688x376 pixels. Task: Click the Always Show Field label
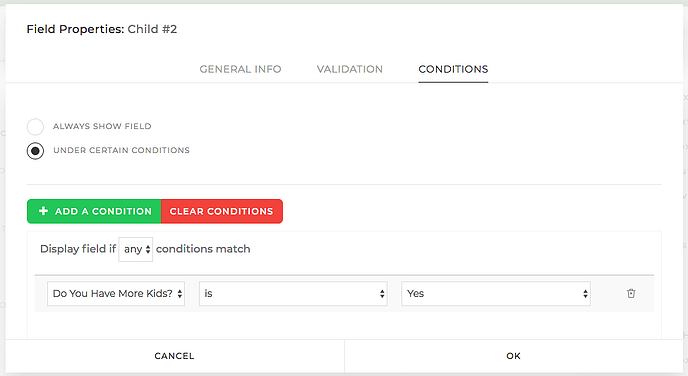click(102, 126)
